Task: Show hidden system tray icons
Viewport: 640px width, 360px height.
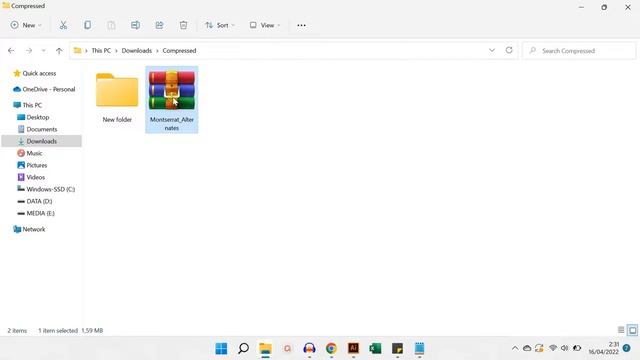Action: coord(515,349)
